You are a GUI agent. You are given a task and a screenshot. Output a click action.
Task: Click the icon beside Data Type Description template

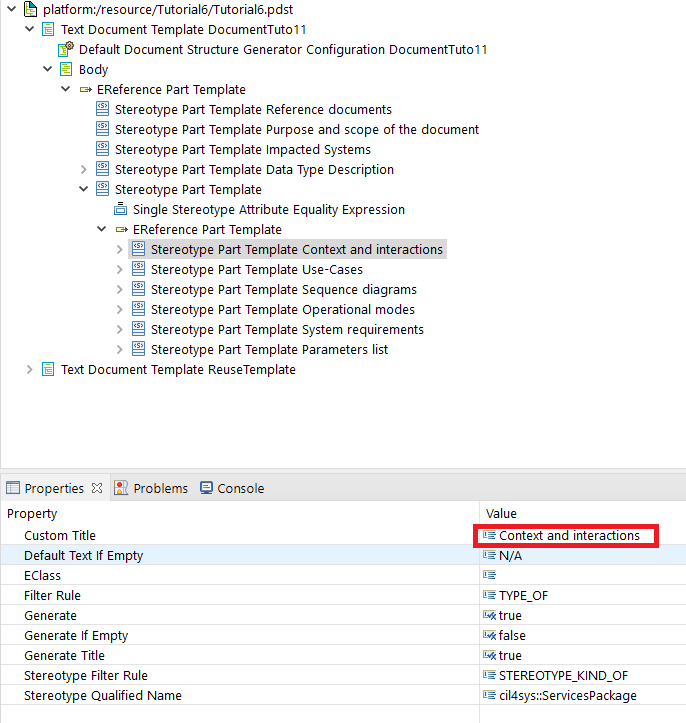[102, 169]
